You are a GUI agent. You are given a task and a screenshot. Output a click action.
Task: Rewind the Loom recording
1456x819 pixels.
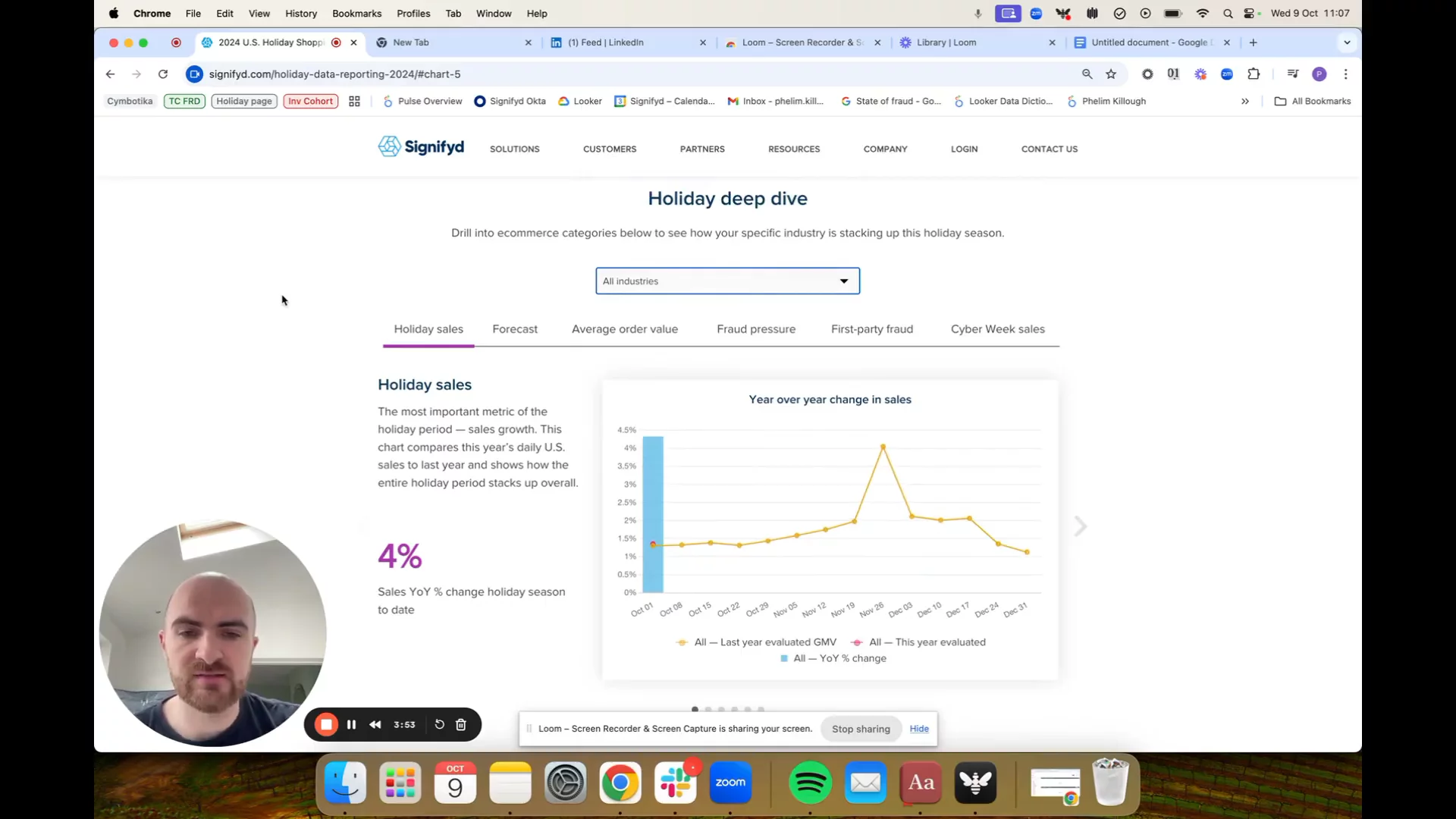click(375, 724)
